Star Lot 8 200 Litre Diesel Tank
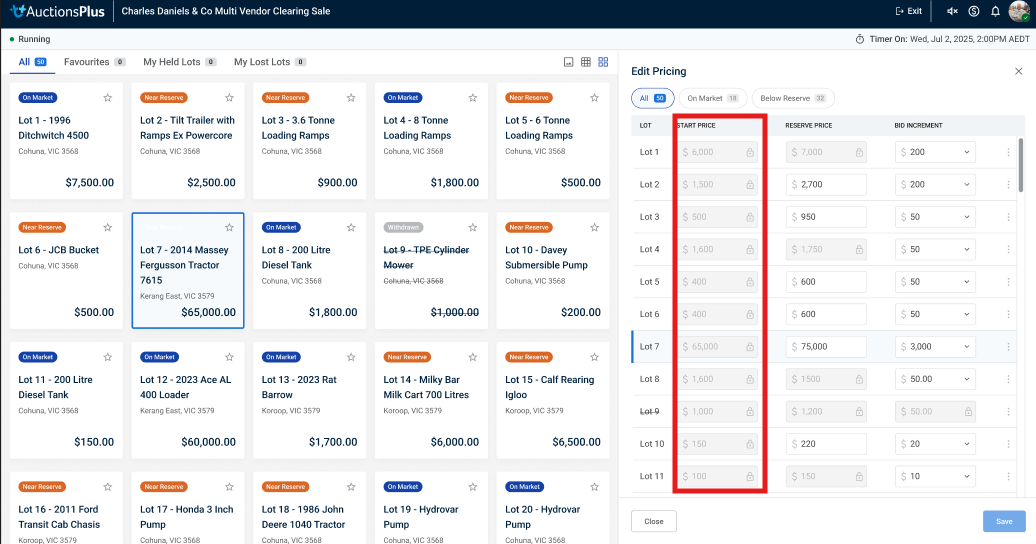This screenshot has height=544, width=1036. click(x=351, y=228)
